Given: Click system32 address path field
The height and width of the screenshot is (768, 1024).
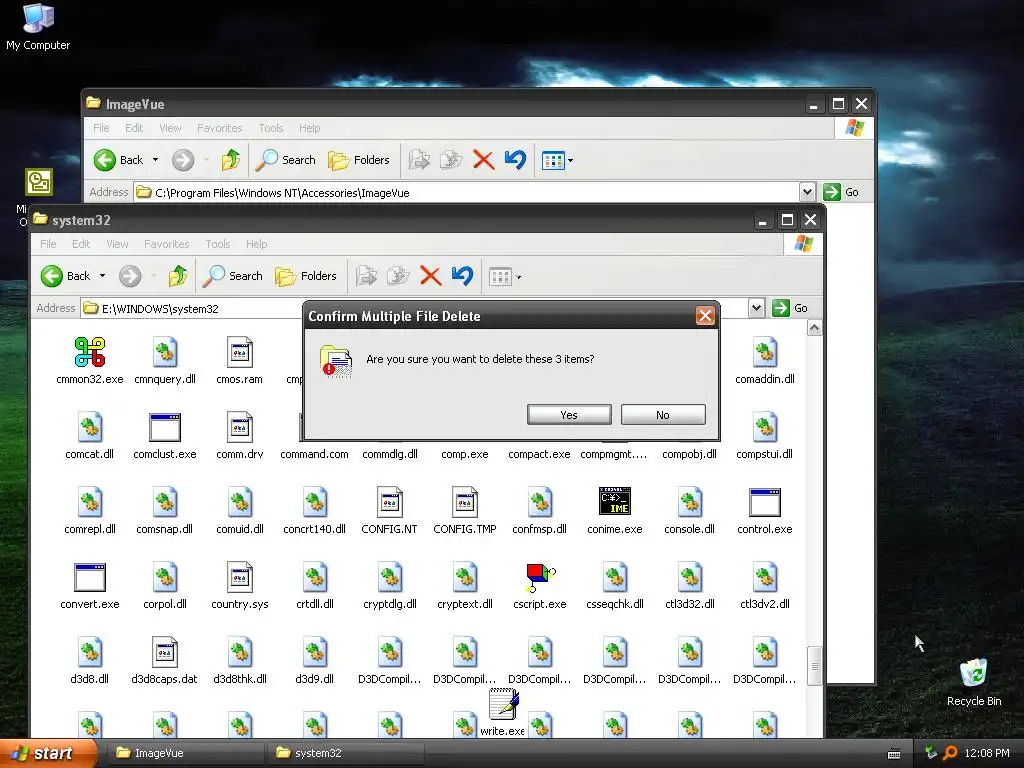Looking at the screenshot, I should coord(415,308).
